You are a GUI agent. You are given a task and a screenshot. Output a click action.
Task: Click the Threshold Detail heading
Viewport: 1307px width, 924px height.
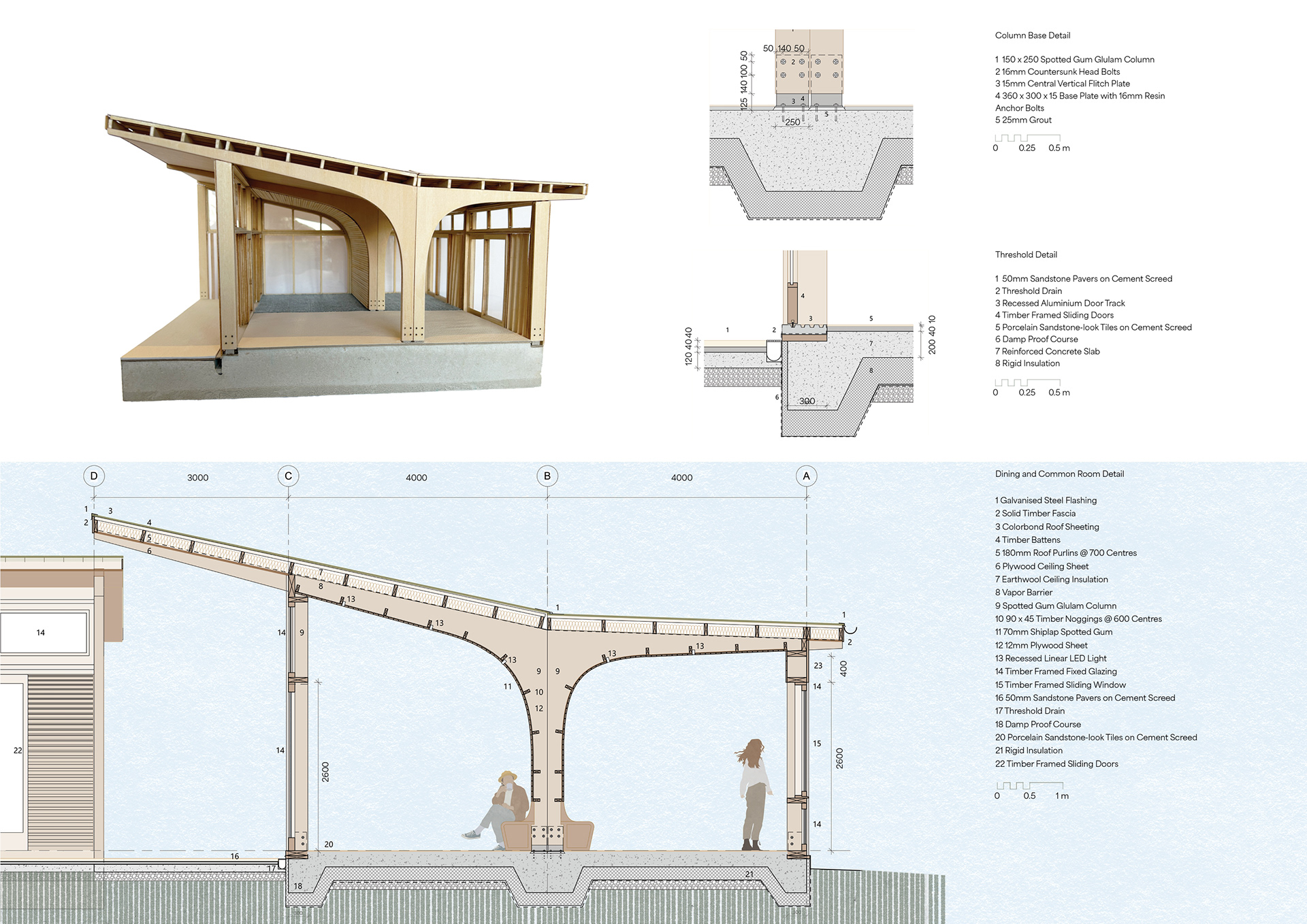(1025, 254)
